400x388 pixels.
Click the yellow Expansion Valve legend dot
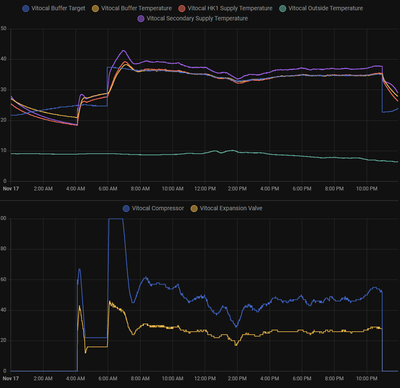[194, 209]
